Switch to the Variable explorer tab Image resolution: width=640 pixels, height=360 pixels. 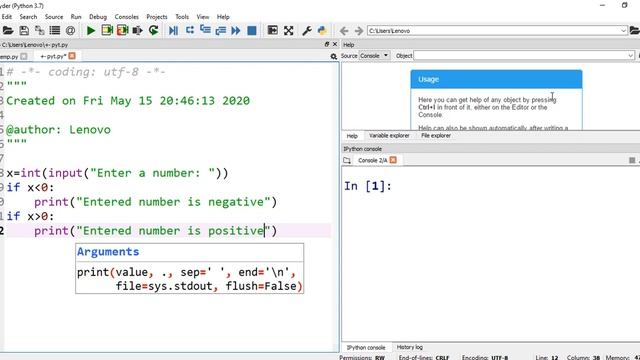(x=389, y=136)
